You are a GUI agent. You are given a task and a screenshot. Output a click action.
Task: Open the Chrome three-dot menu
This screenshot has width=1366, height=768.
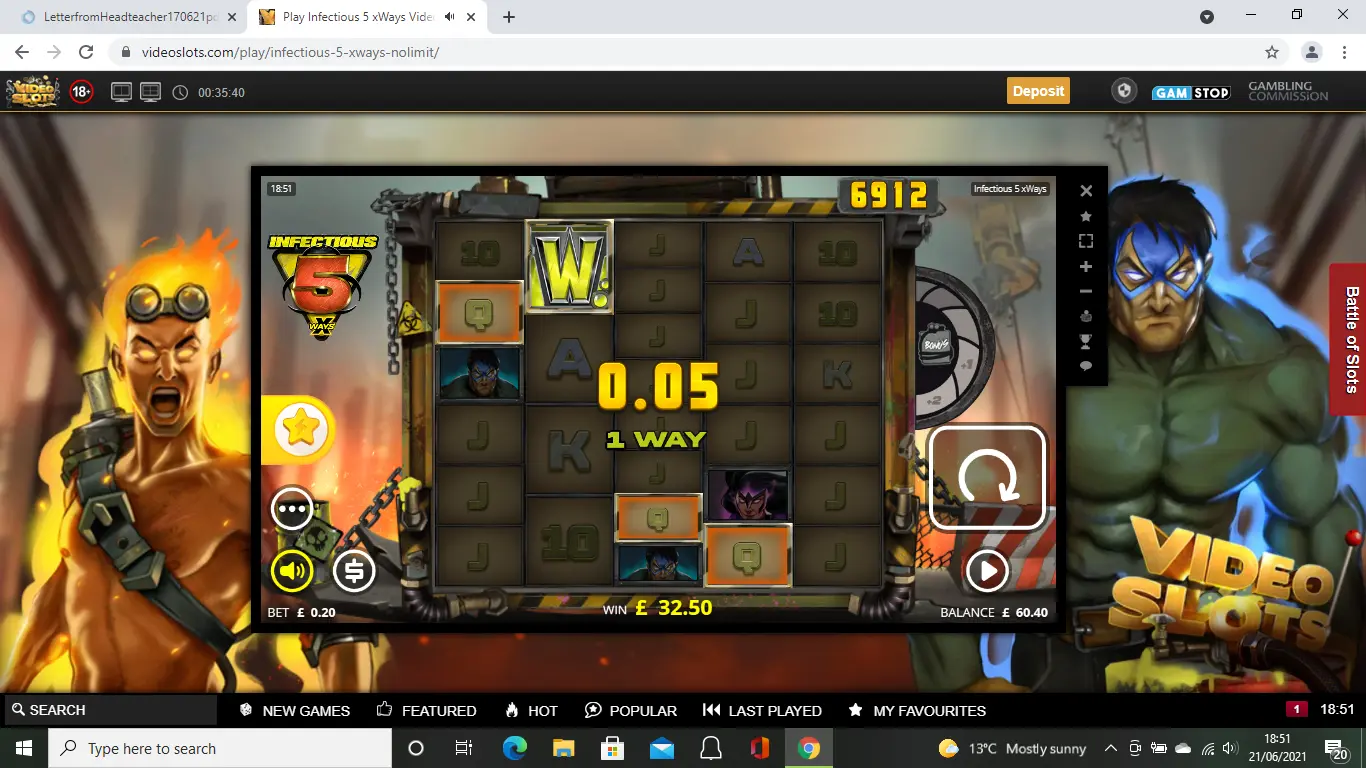(1343, 52)
